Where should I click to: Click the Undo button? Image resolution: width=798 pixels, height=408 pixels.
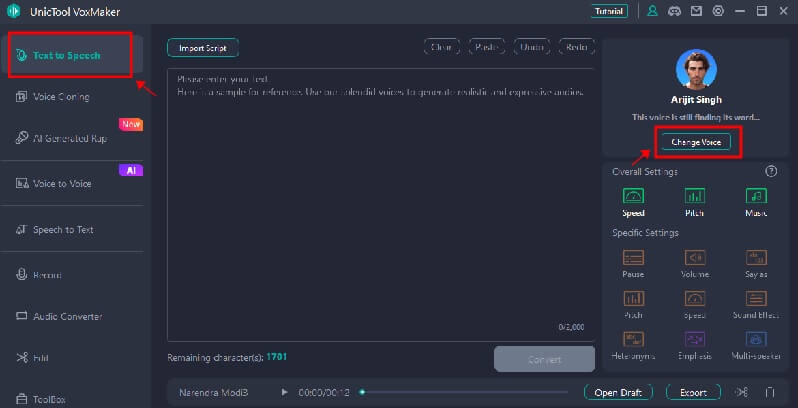click(532, 47)
